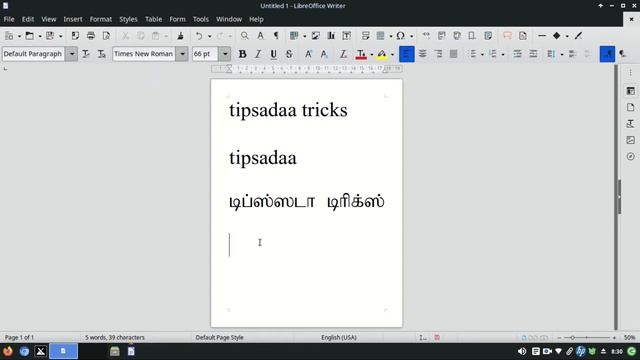Expand the font size dropdown

click(x=225, y=54)
